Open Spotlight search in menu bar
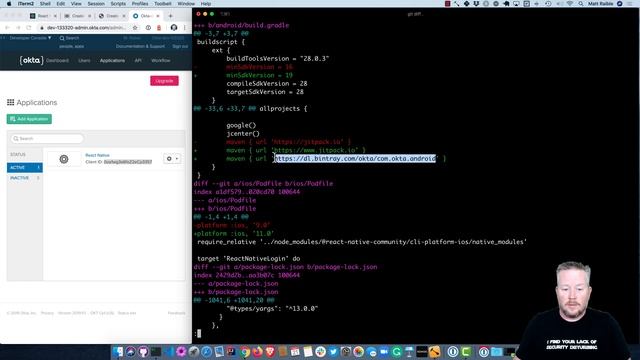The height and width of the screenshot is (360, 640). (x=580, y=4)
